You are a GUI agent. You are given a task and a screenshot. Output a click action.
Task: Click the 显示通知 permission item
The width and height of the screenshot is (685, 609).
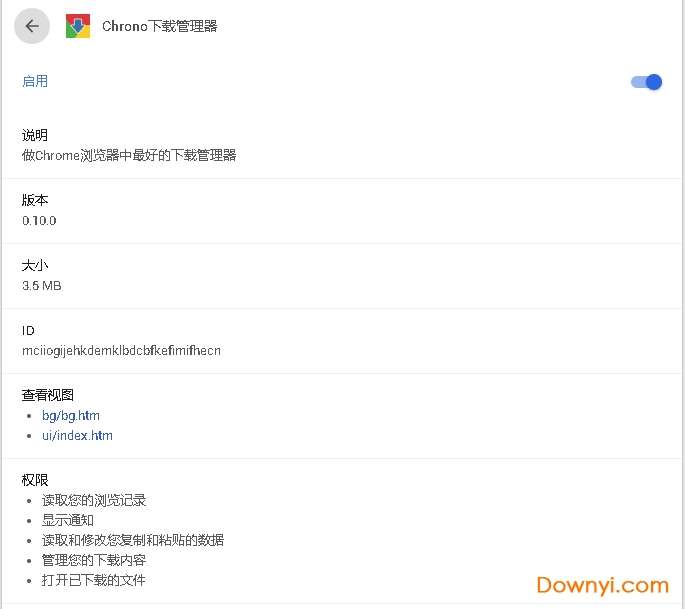[68, 520]
